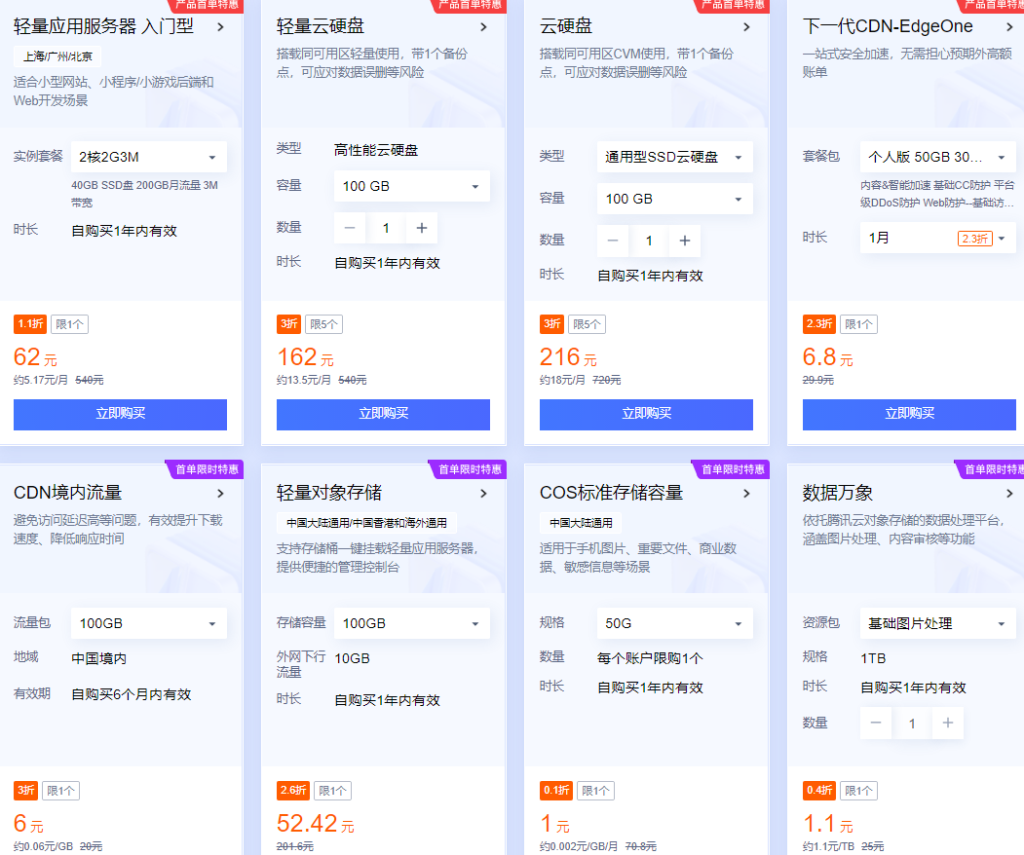This screenshot has width=1024, height=855.
Task: Click 中国大陆通用/中国香港和海外通用 tag
Action: click(x=367, y=523)
